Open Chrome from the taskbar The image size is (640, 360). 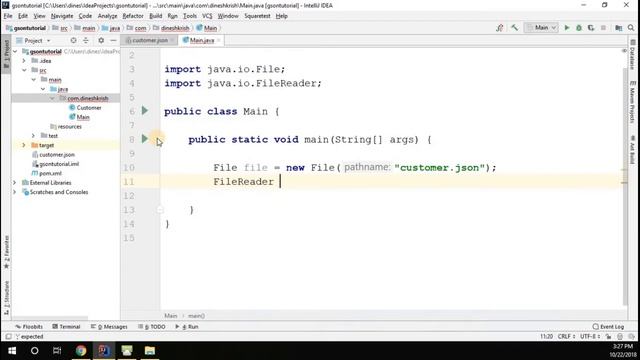pos(81,351)
